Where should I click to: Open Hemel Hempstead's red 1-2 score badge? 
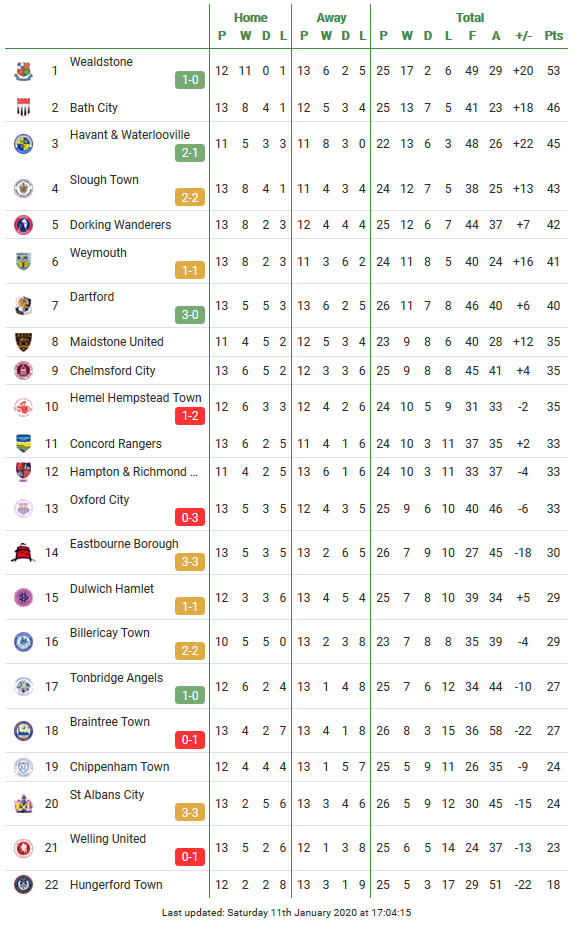click(x=190, y=416)
